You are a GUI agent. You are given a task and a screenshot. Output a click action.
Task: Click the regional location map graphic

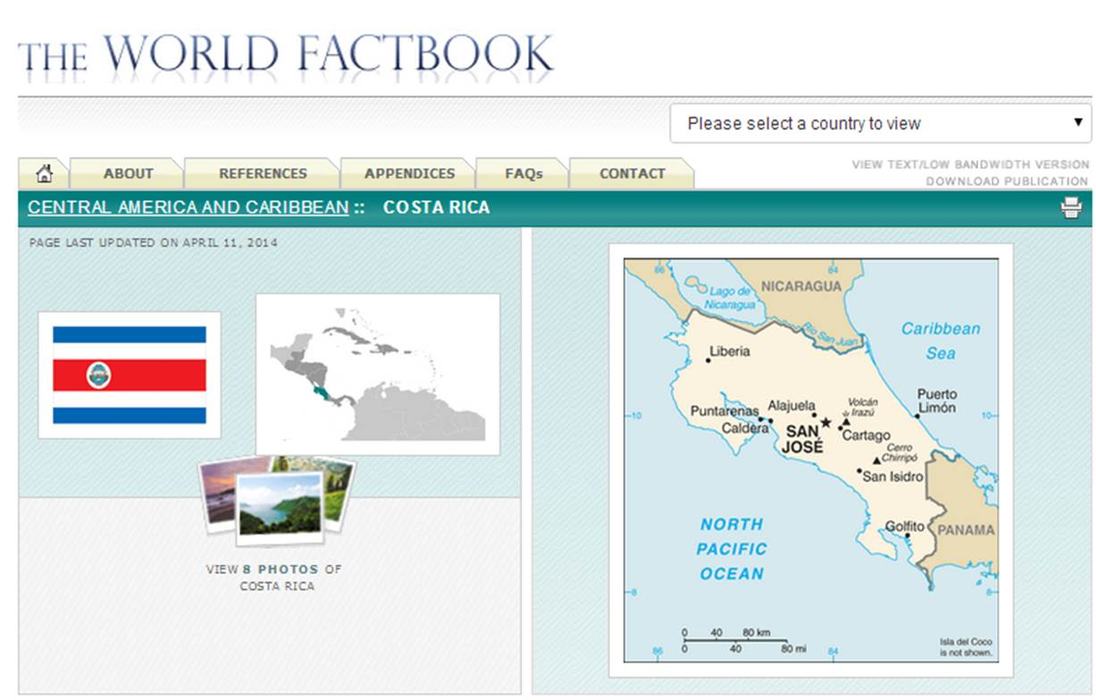(377, 370)
